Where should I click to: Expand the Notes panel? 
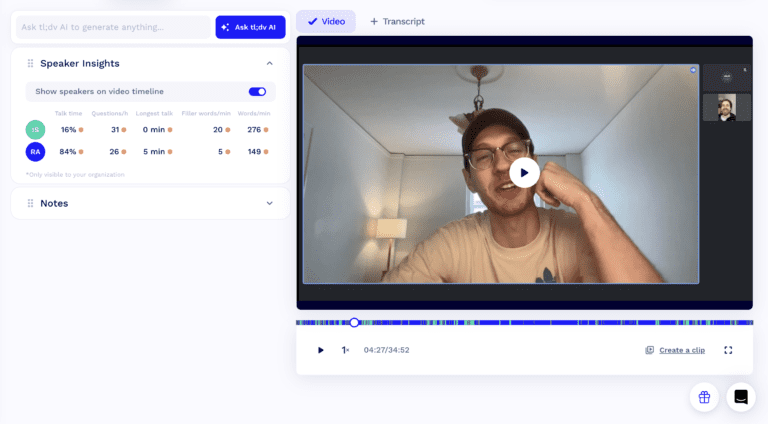(269, 203)
